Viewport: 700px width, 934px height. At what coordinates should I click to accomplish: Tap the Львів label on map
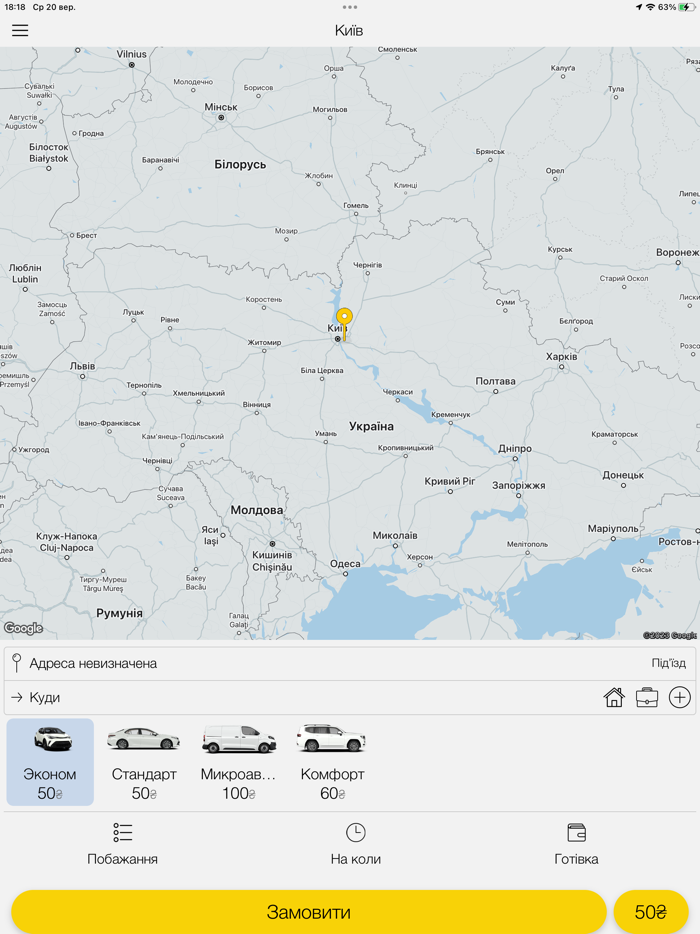[x=82, y=366]
